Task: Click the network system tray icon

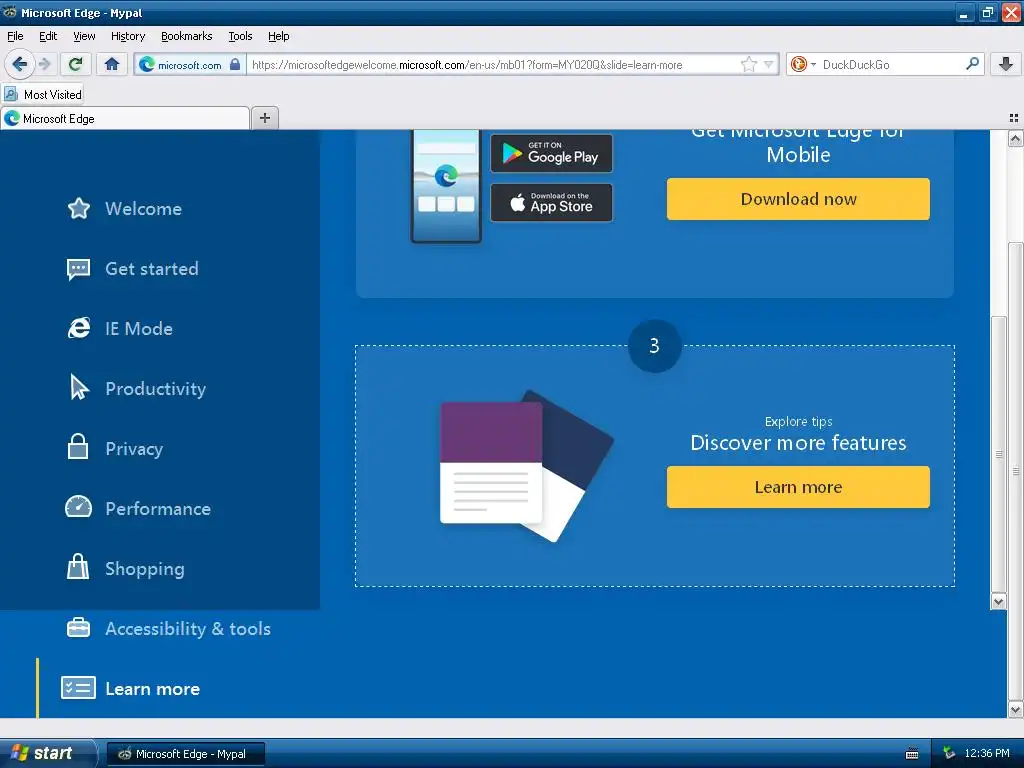Action: point(949,753)
